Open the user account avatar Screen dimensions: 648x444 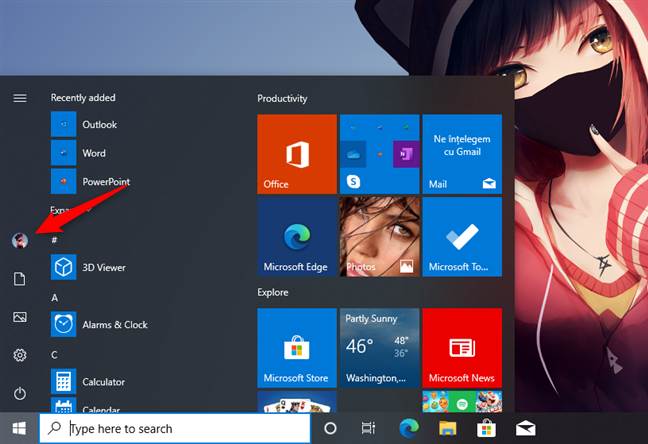point(20,240)
